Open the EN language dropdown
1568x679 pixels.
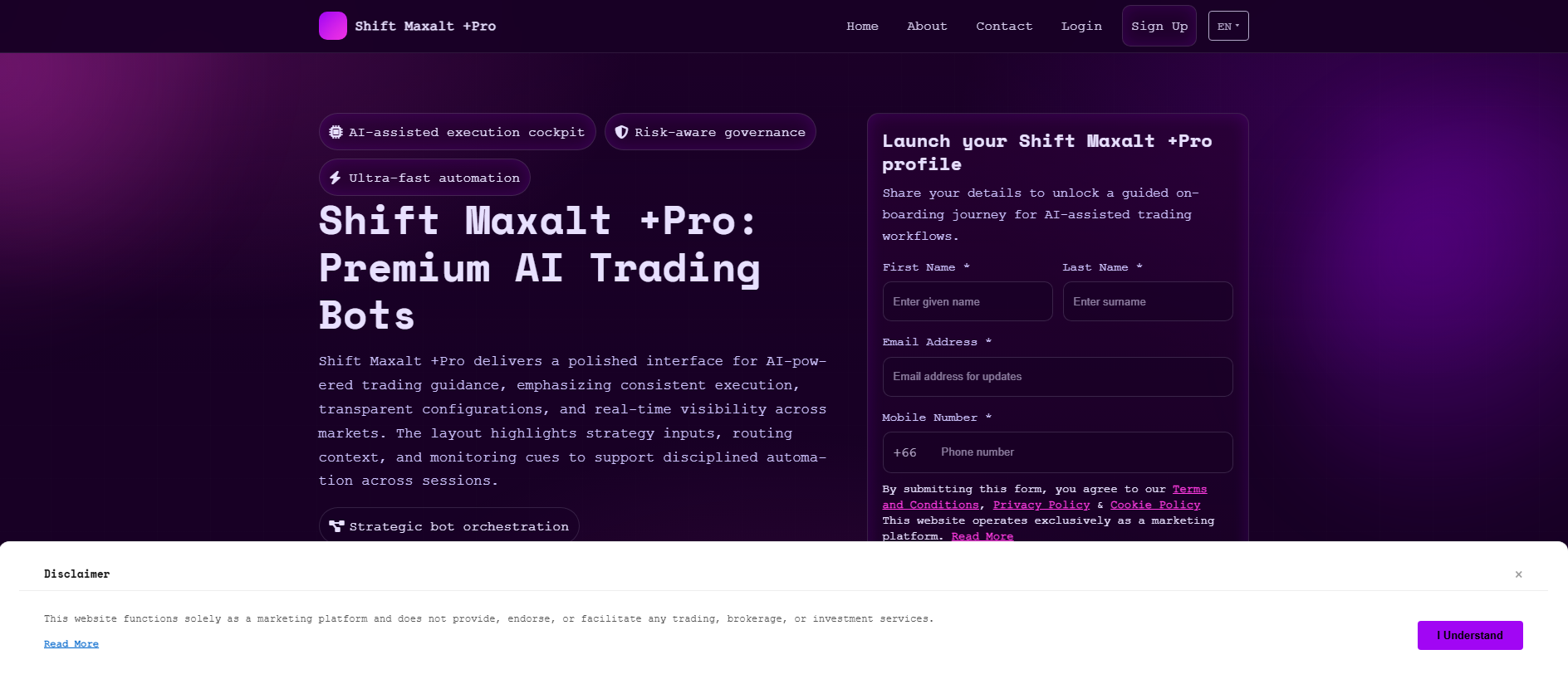[1228, 26]
